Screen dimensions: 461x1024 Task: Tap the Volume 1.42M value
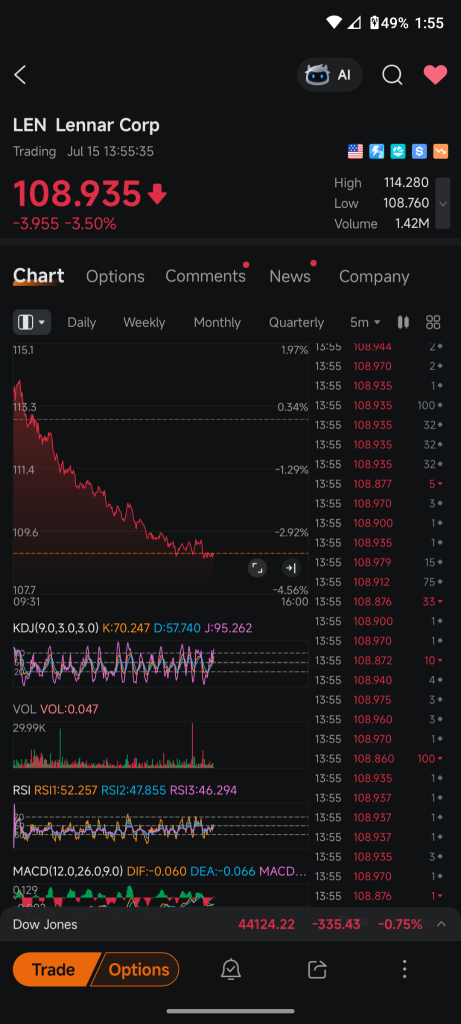click(x=412, y=223)
